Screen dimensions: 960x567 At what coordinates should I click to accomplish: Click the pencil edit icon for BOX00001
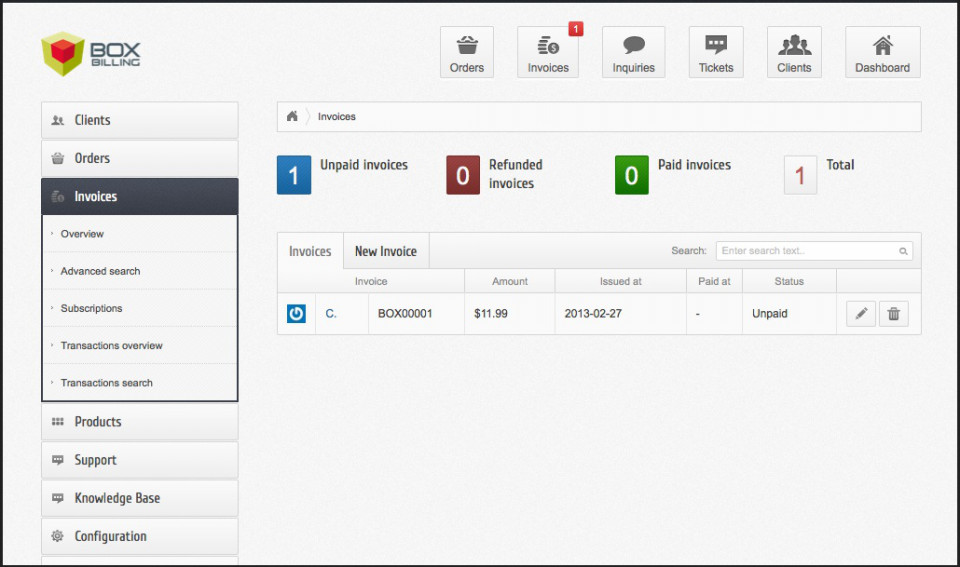[x=860, y=314]
